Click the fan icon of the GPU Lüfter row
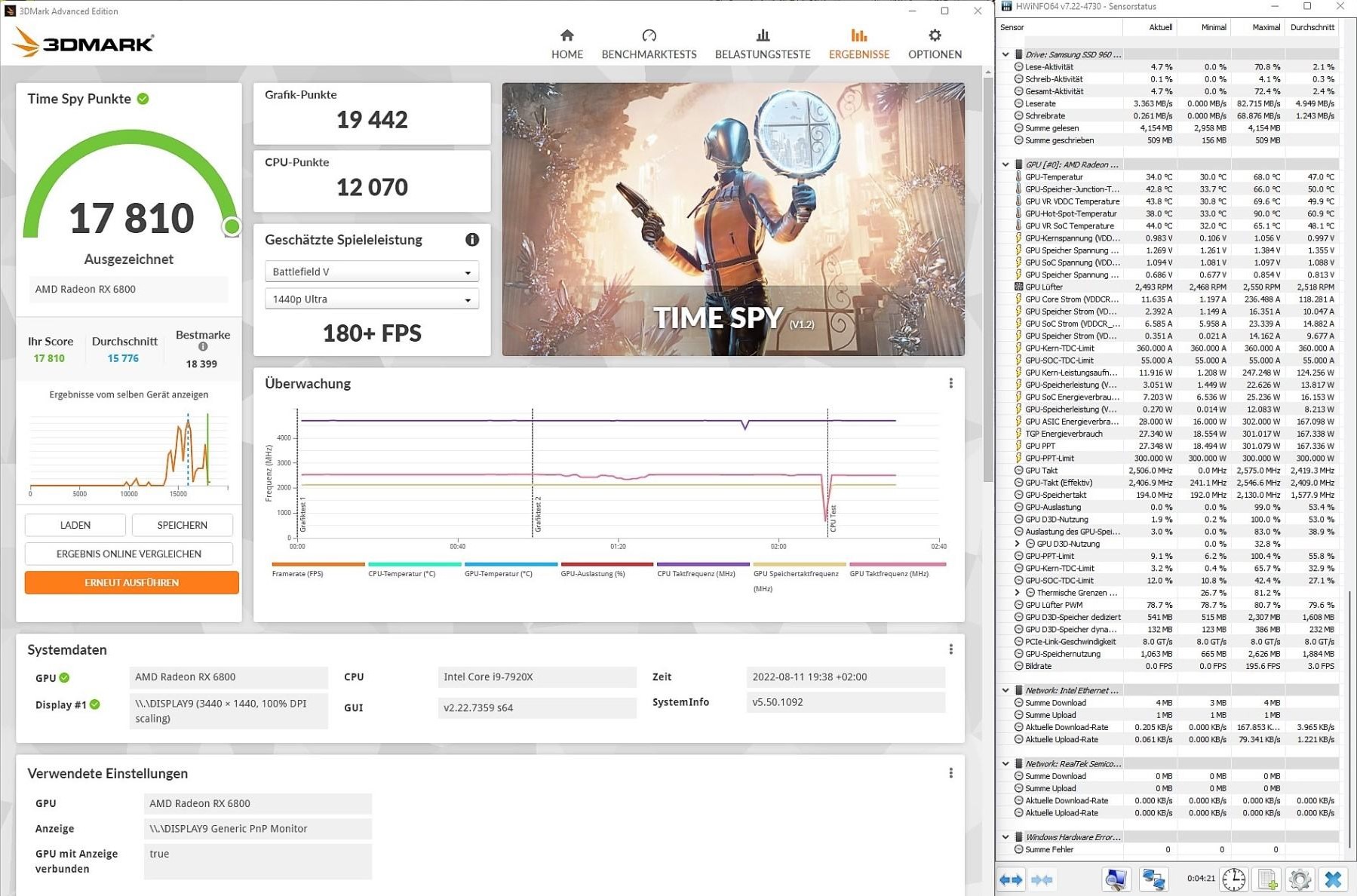 (1018, 287)
